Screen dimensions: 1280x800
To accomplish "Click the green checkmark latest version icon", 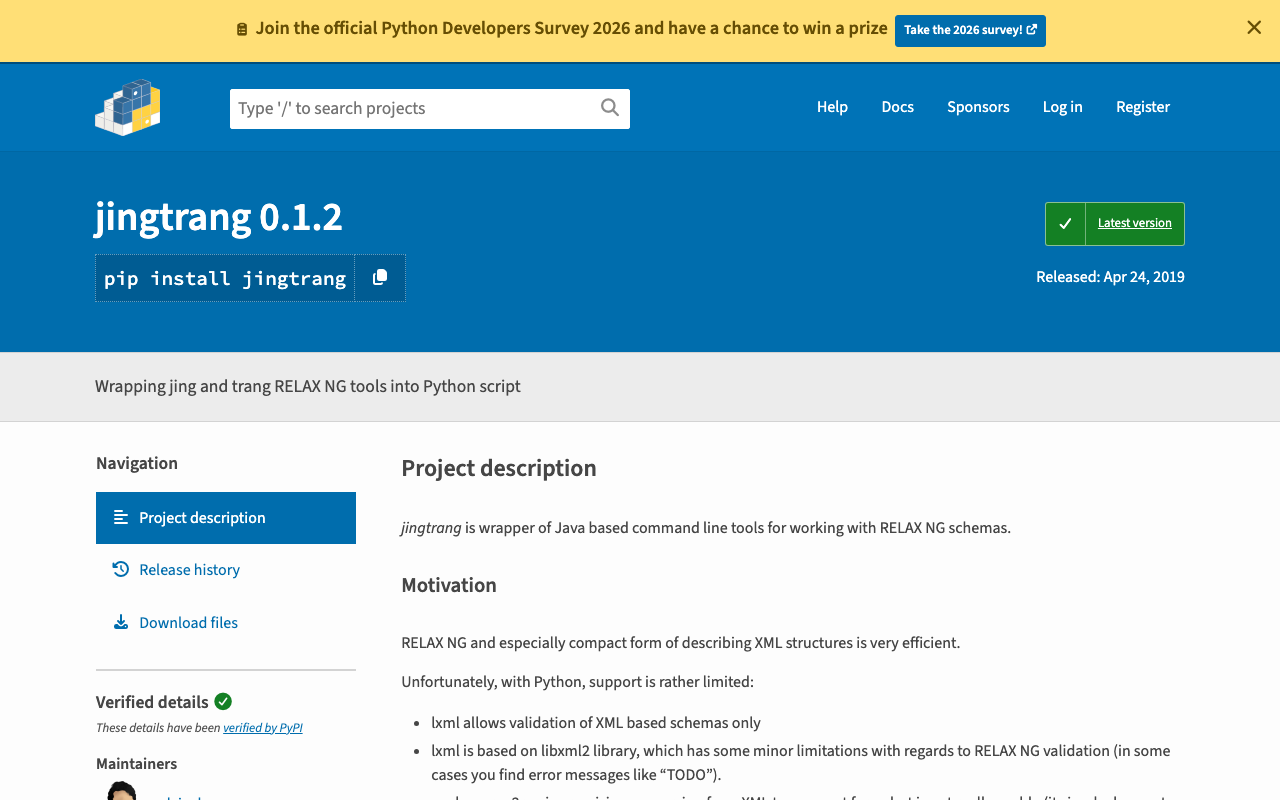I will coord(1065,224).
